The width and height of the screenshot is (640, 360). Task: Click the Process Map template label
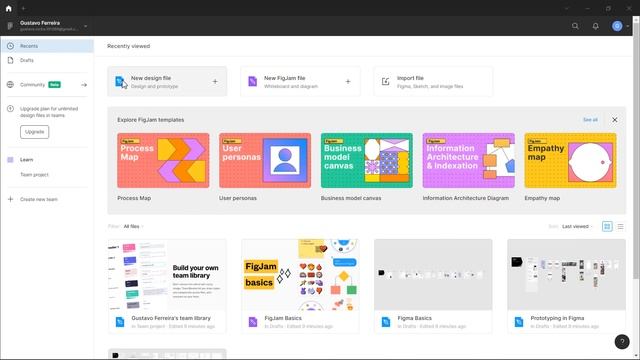click(x=134, y=198)
